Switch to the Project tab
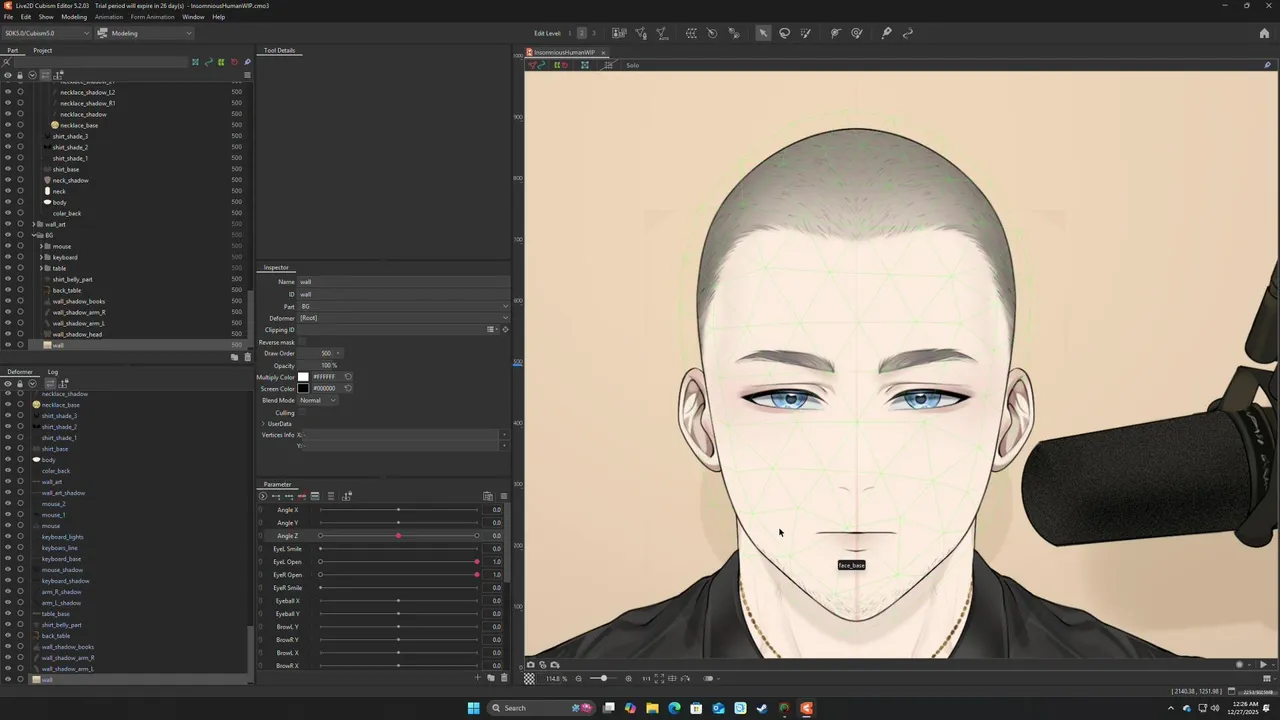1280x720 pixels. click(42, 50)
